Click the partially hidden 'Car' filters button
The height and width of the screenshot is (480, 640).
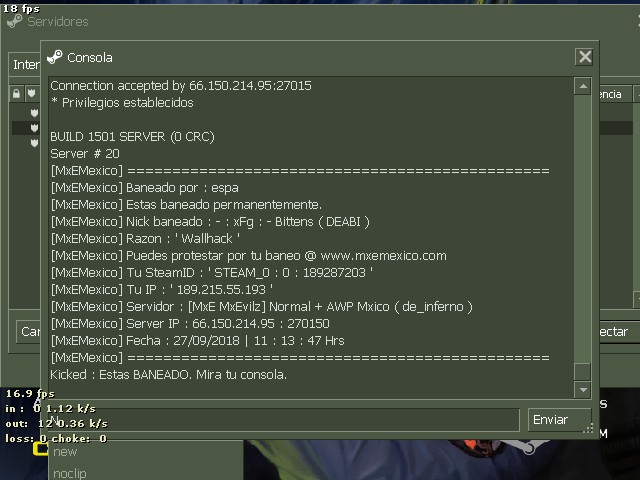pyautogui.click(x=29, y=331)
